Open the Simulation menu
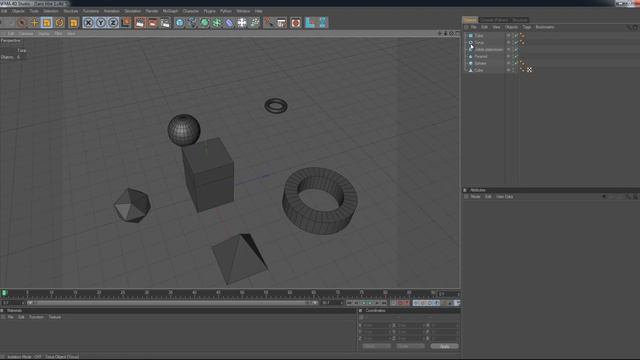 [133, 11]
